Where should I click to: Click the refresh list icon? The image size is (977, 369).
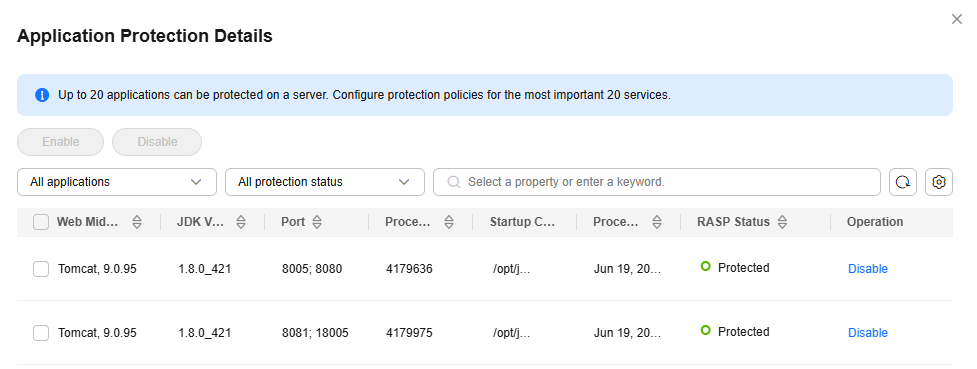pos(902,182)
